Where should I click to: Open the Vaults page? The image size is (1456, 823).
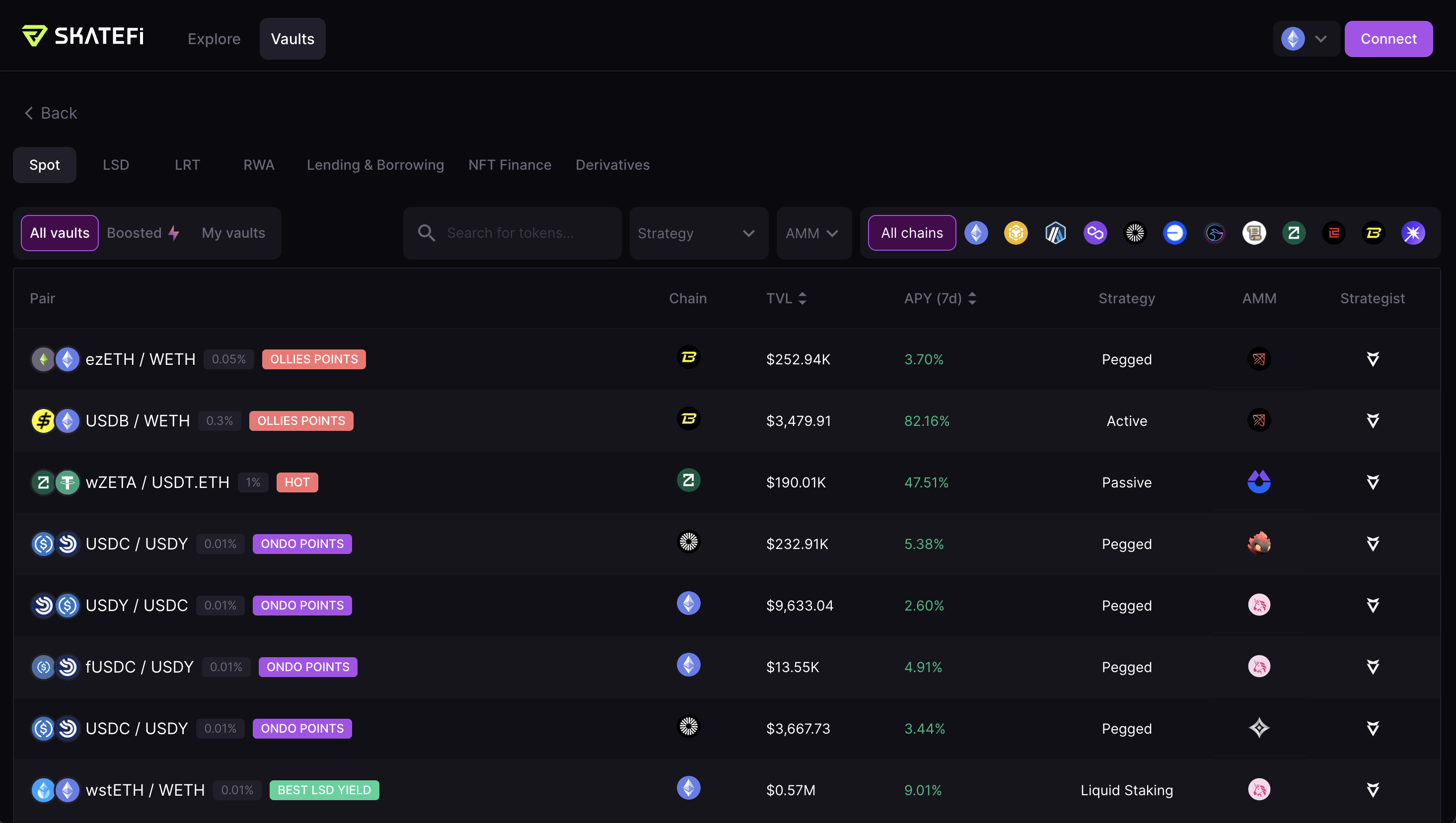(292, 39)
